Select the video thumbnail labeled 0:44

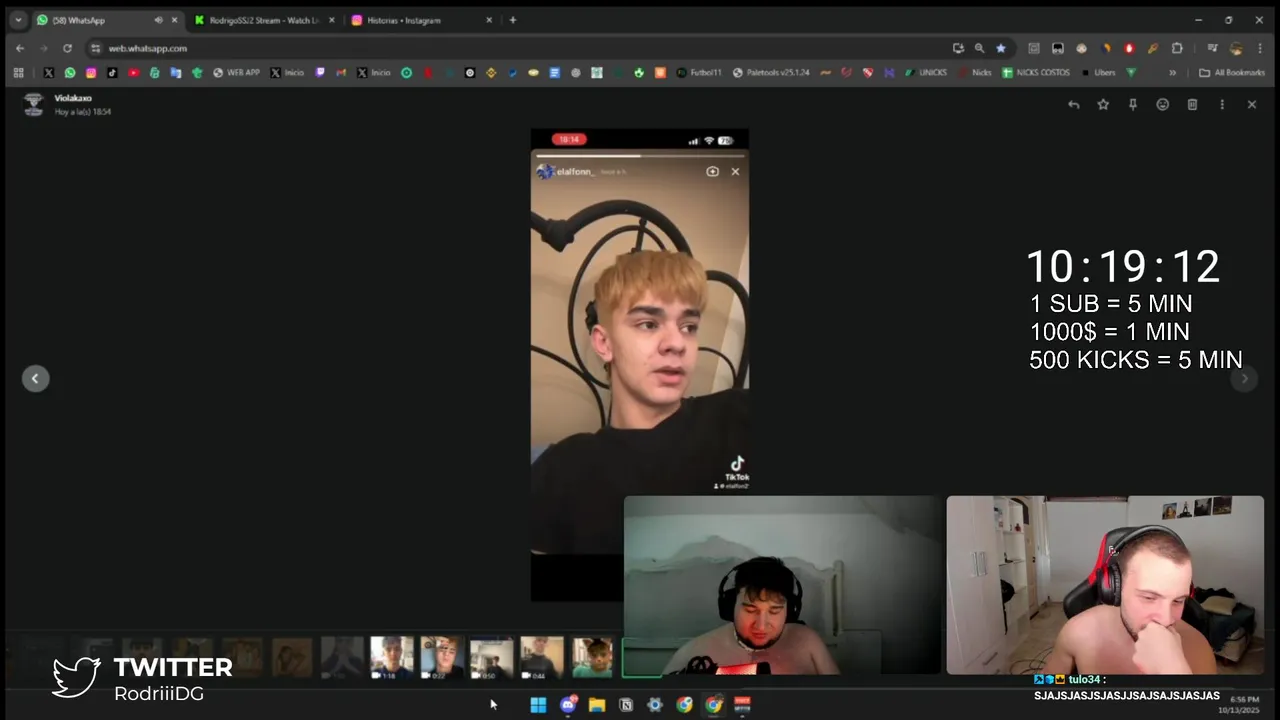click(542, 658)
